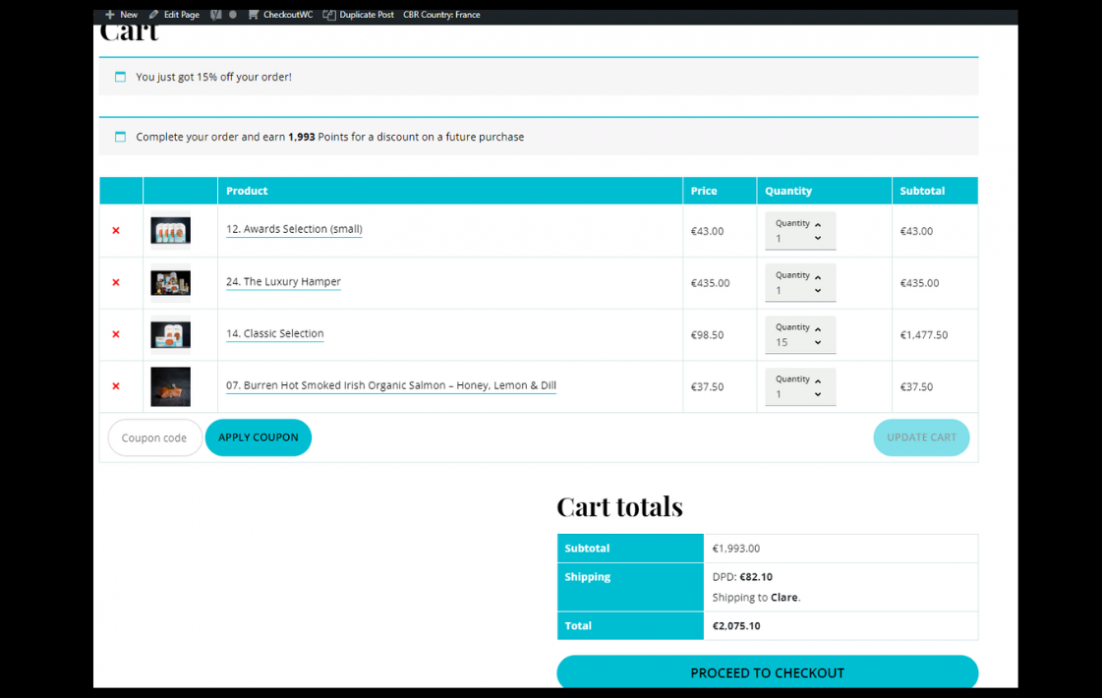Delete the Classic Selection row using red X
This screenshot has width=1102, height=698.
[116, 335]
